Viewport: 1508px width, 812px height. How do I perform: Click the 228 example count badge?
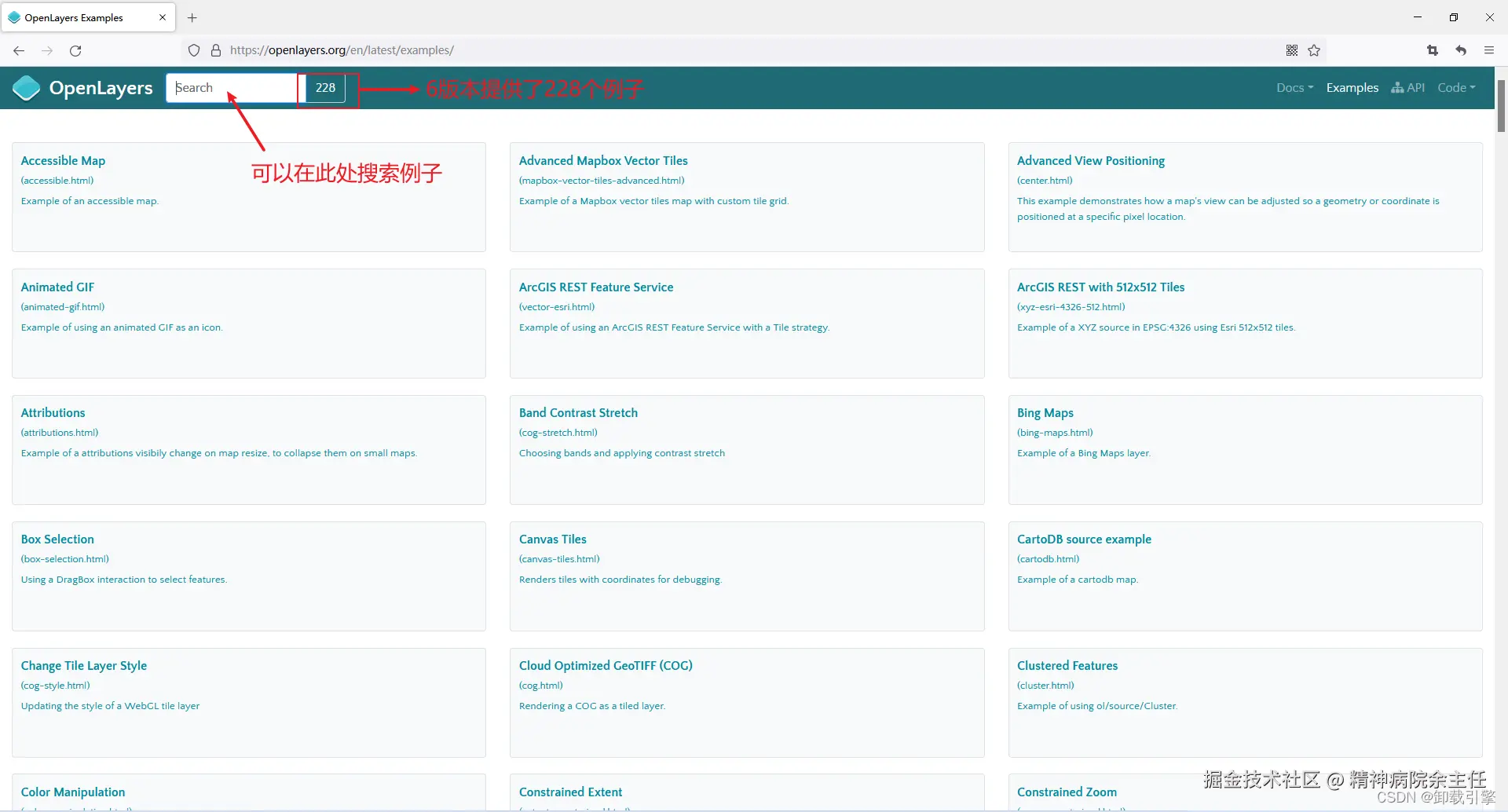coord(325,88)
